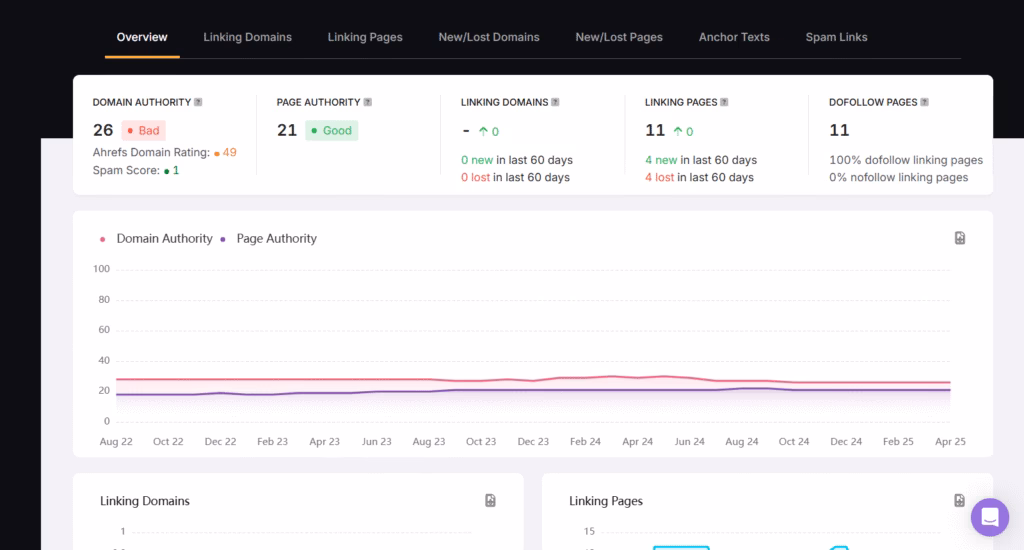Viewport: 1024px width, 550px height.
Task: Open the New/Lost Domains tab
Action: point(488,37)
